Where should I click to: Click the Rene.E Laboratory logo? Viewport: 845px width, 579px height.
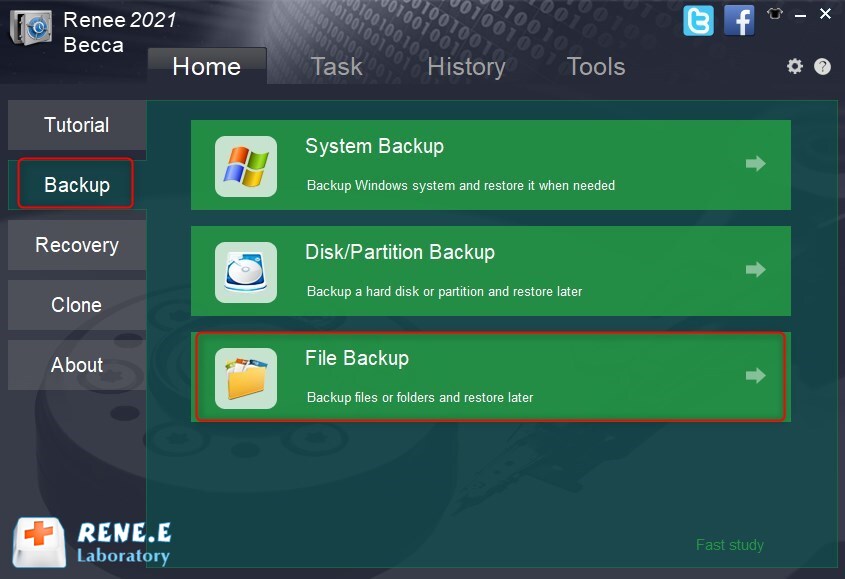[x=92, y=542]
